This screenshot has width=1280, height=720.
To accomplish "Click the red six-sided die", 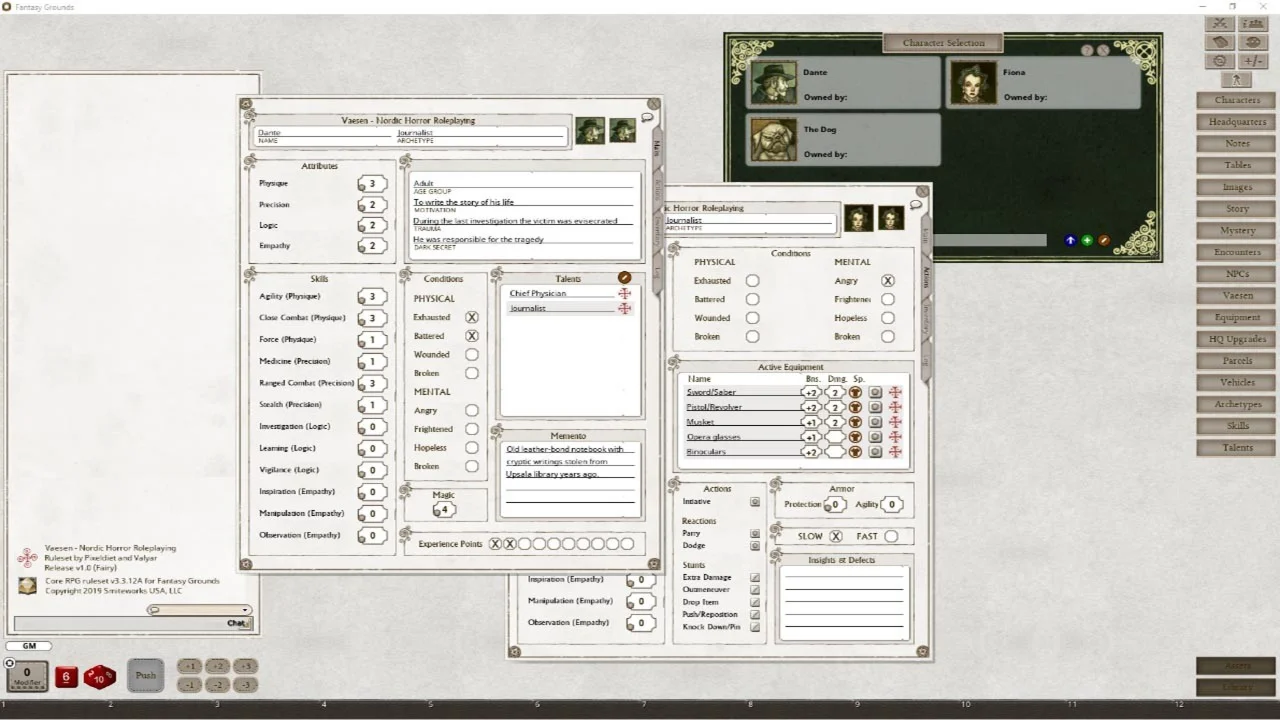I will coord(66,677).
